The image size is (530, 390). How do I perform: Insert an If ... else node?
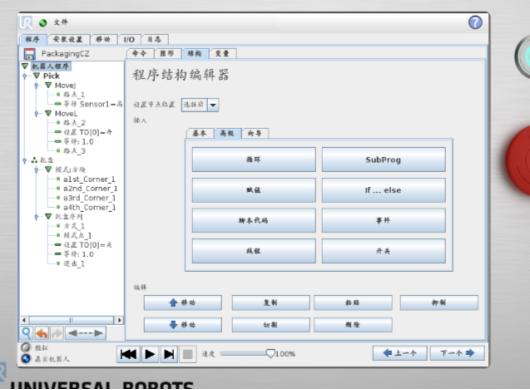coord(383,190)
